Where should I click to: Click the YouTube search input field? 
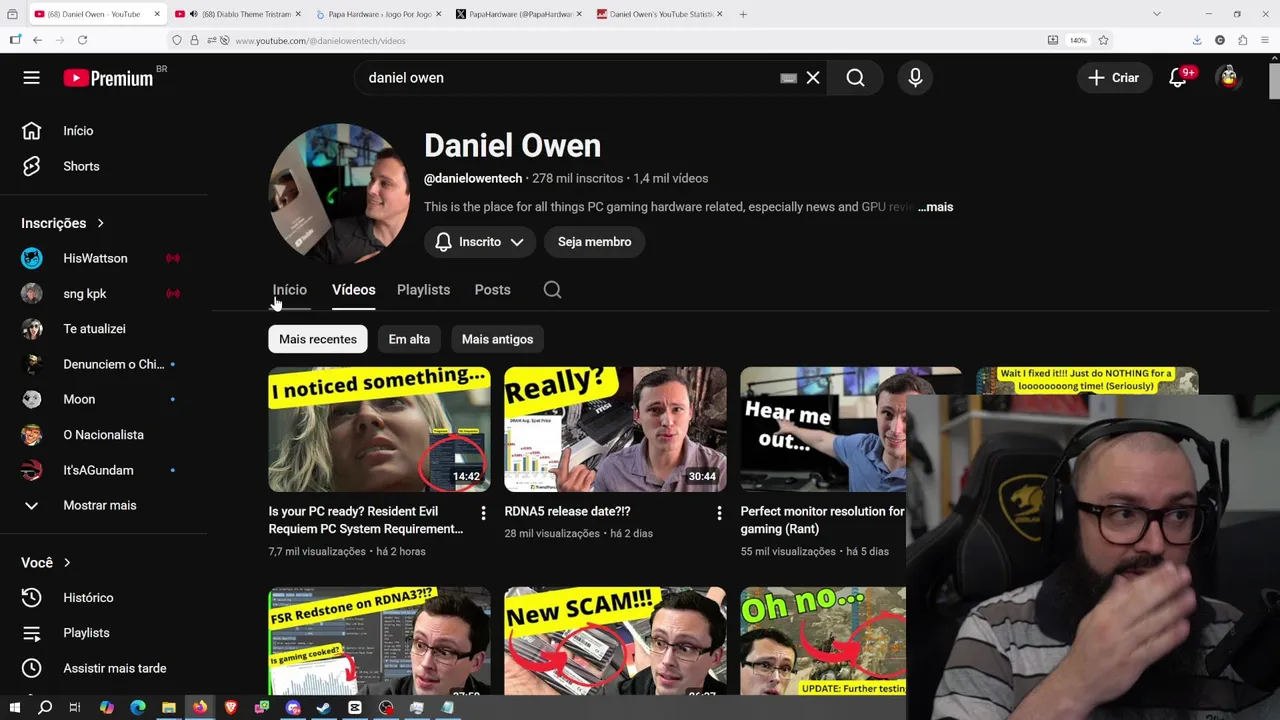pyautogui.click(x=570, y=78)
